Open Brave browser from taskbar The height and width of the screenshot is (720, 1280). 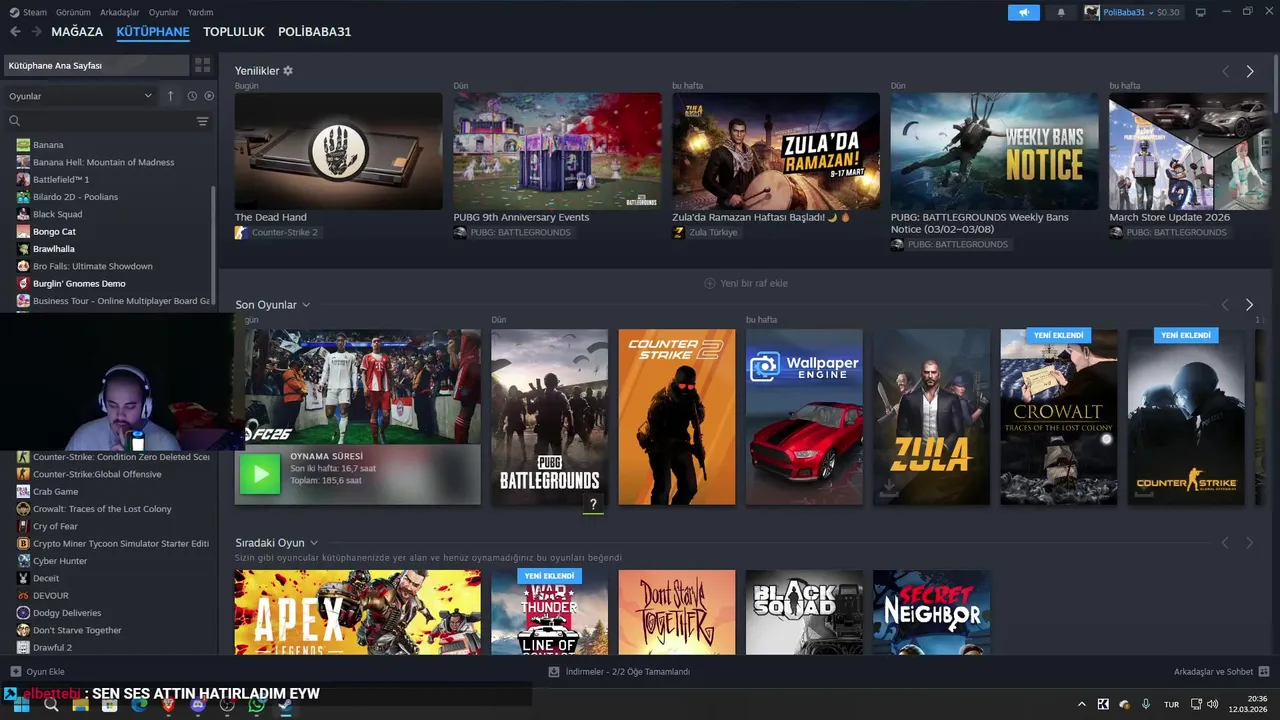(169, 705)
